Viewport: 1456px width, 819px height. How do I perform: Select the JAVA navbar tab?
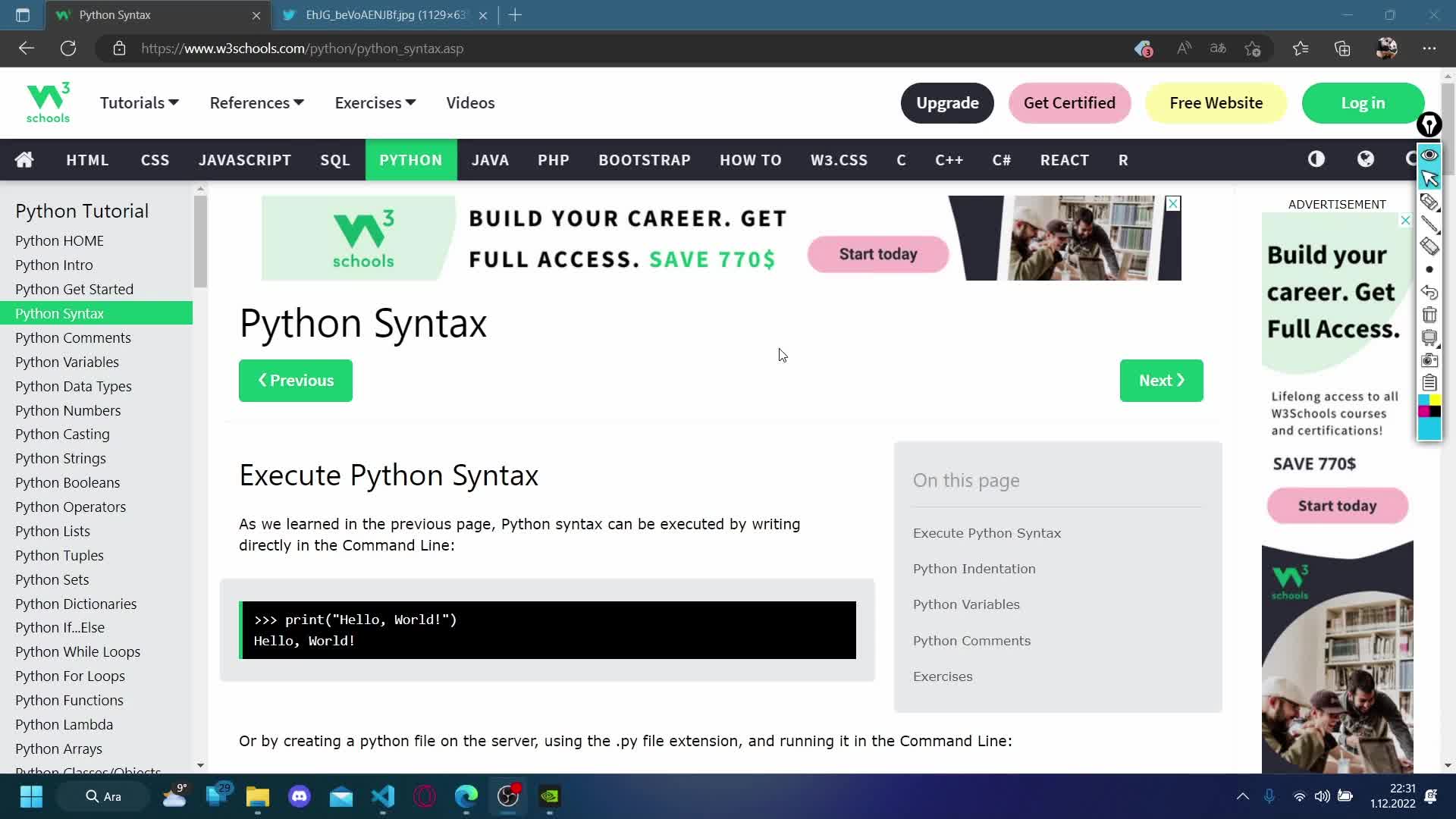coord(490,160)
